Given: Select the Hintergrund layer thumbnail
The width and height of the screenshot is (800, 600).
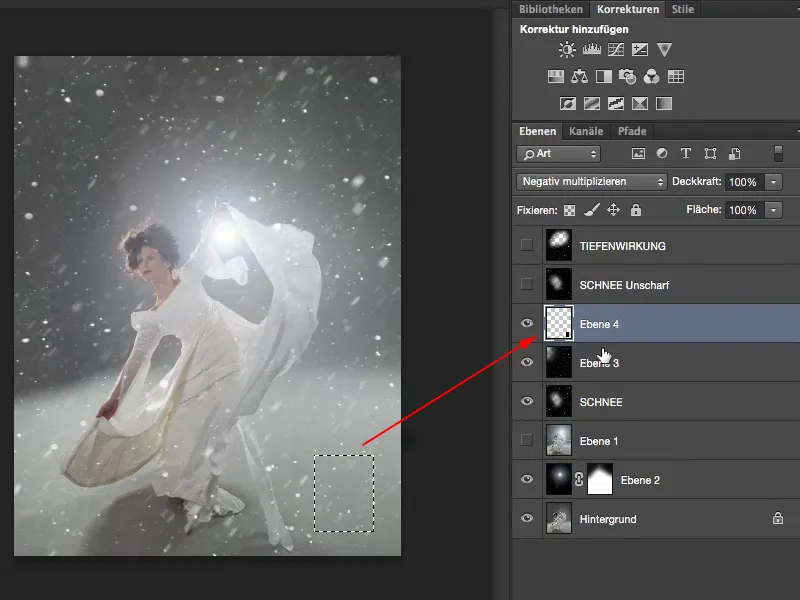Looking at the screenshot, I should [x=559, y=518].
